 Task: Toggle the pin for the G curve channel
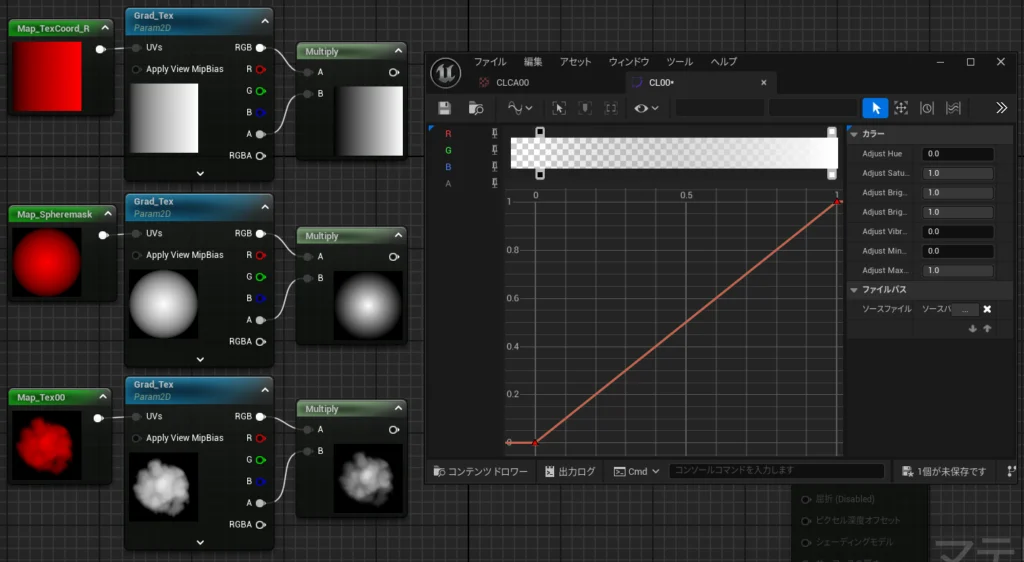tap(494, 149)
